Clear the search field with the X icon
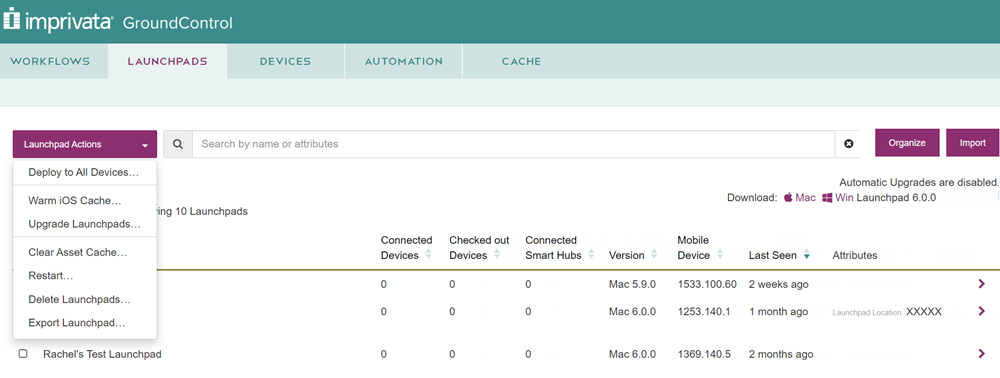This screenshot has width=1000, height=378. 849,144
